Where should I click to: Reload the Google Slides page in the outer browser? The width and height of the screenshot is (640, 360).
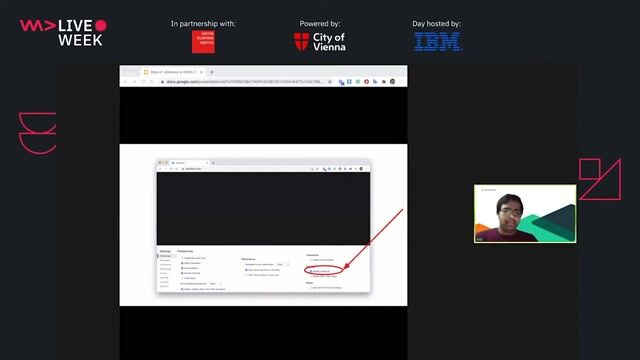(143, 82)
